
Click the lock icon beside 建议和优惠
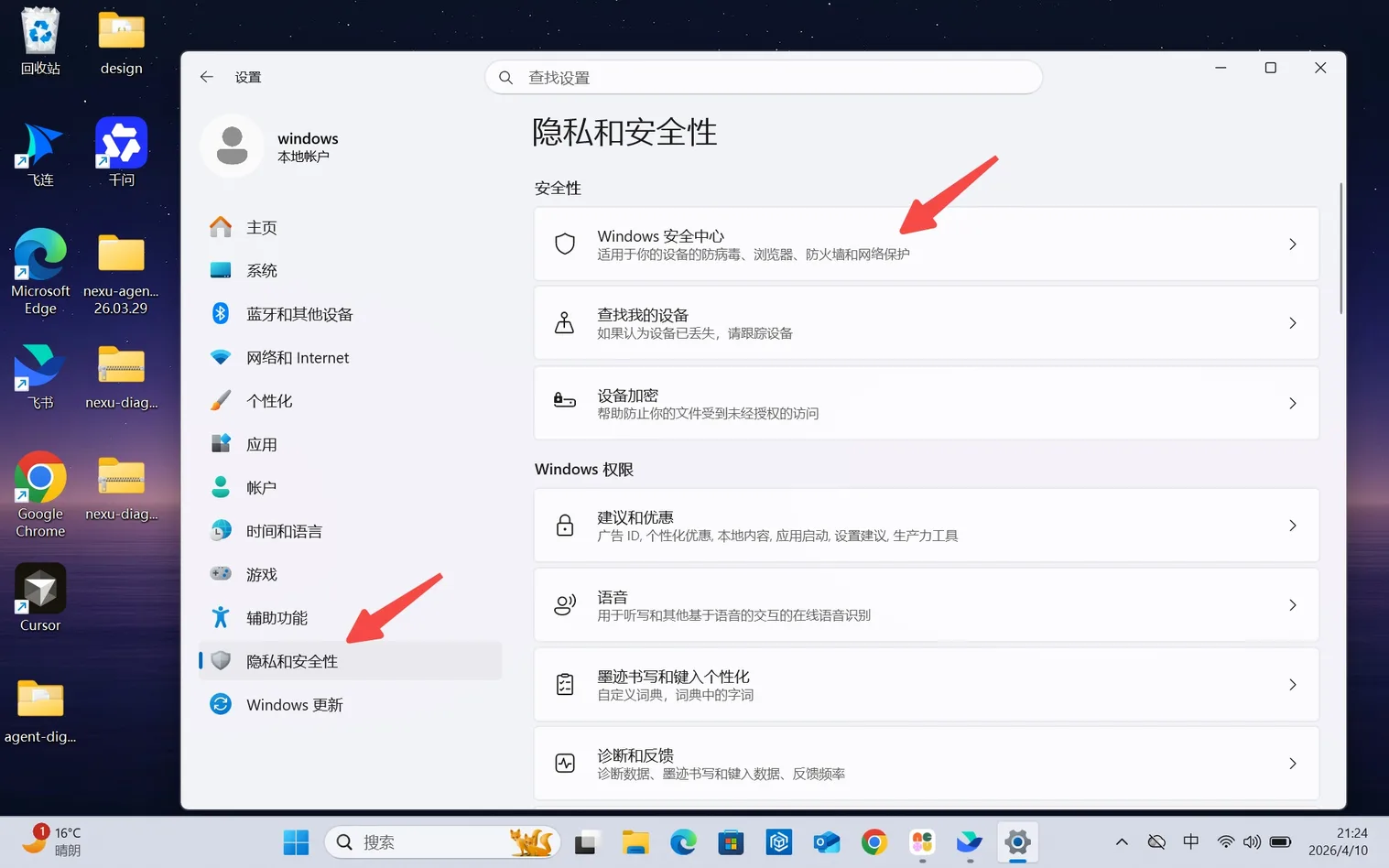click(565, 526)
